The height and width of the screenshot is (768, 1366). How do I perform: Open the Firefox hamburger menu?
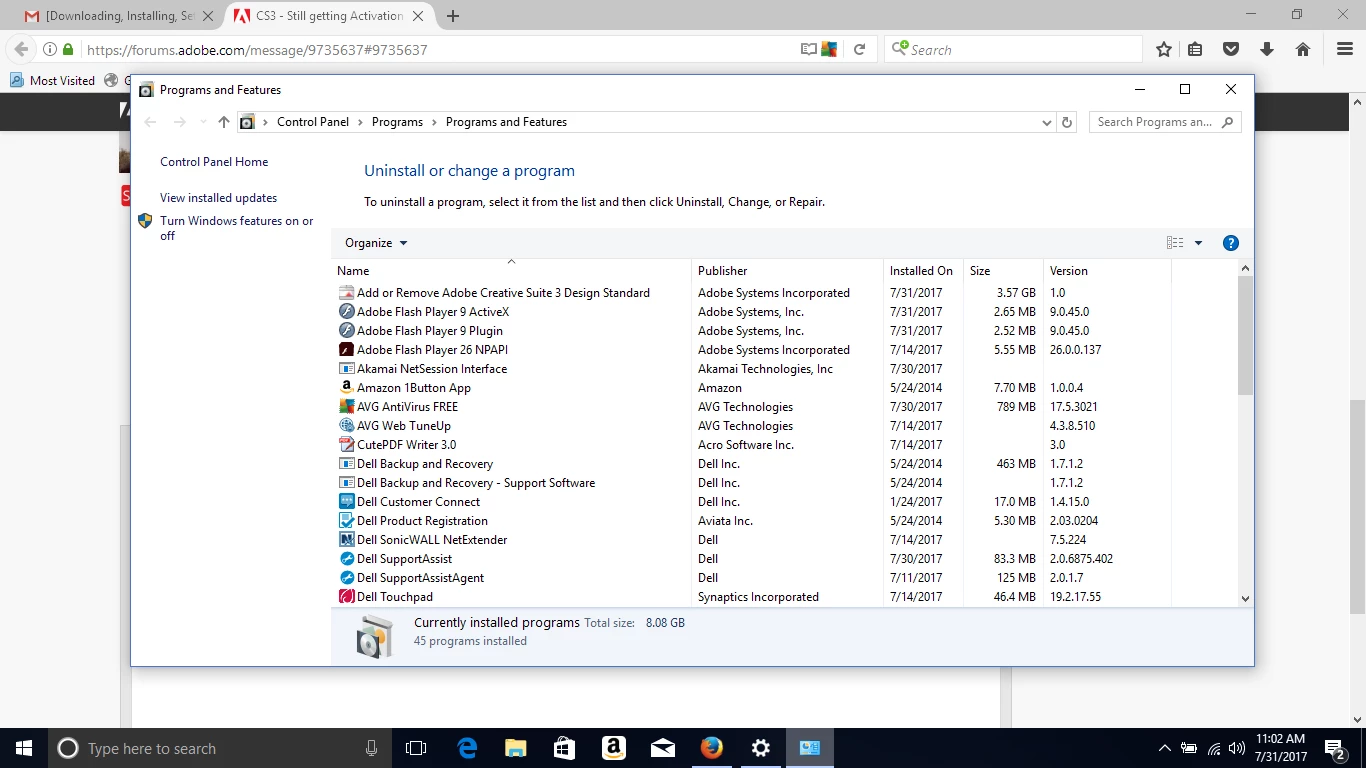pos(1345,49)
